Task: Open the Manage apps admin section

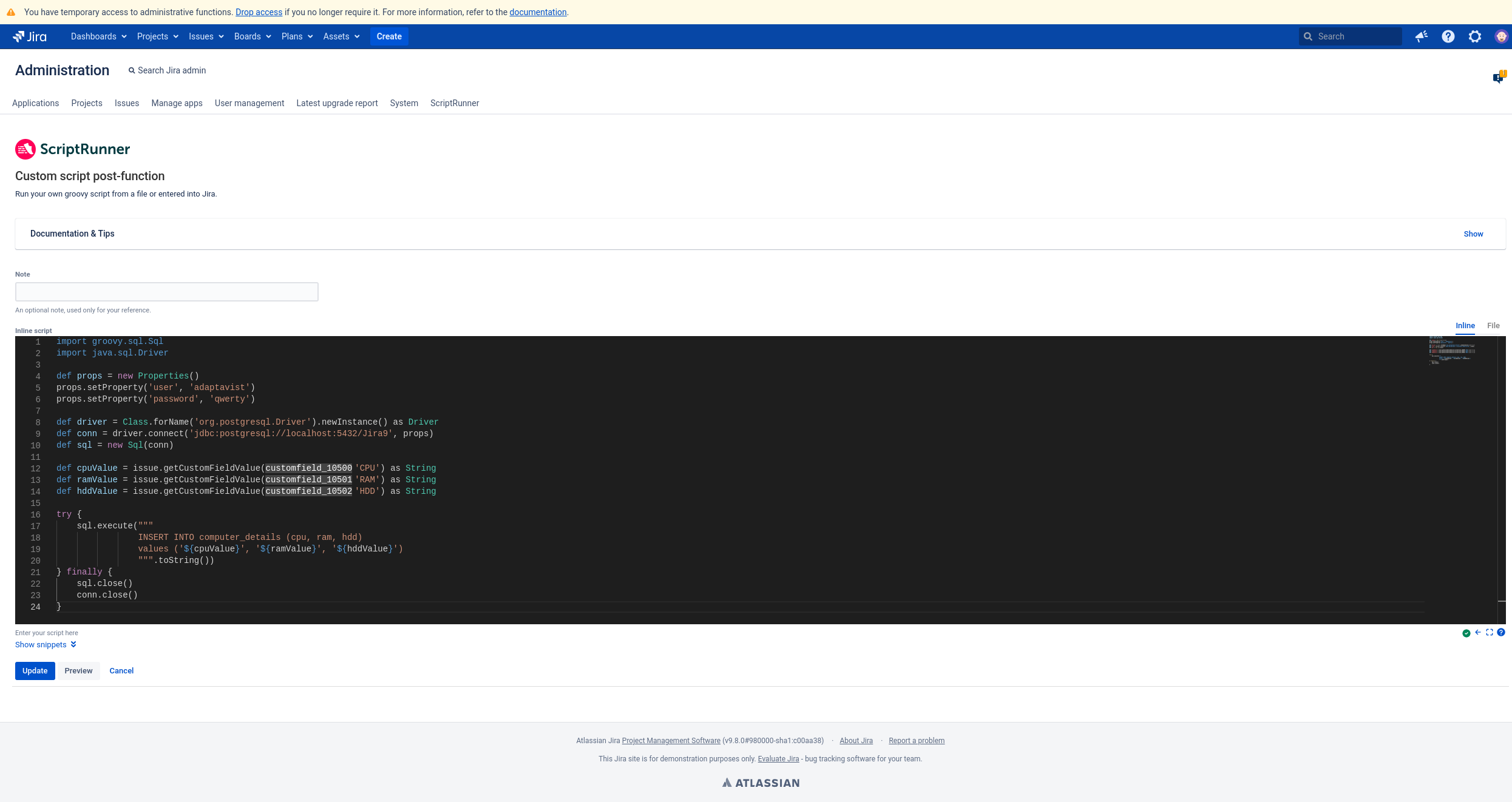Action: [177, 103]
